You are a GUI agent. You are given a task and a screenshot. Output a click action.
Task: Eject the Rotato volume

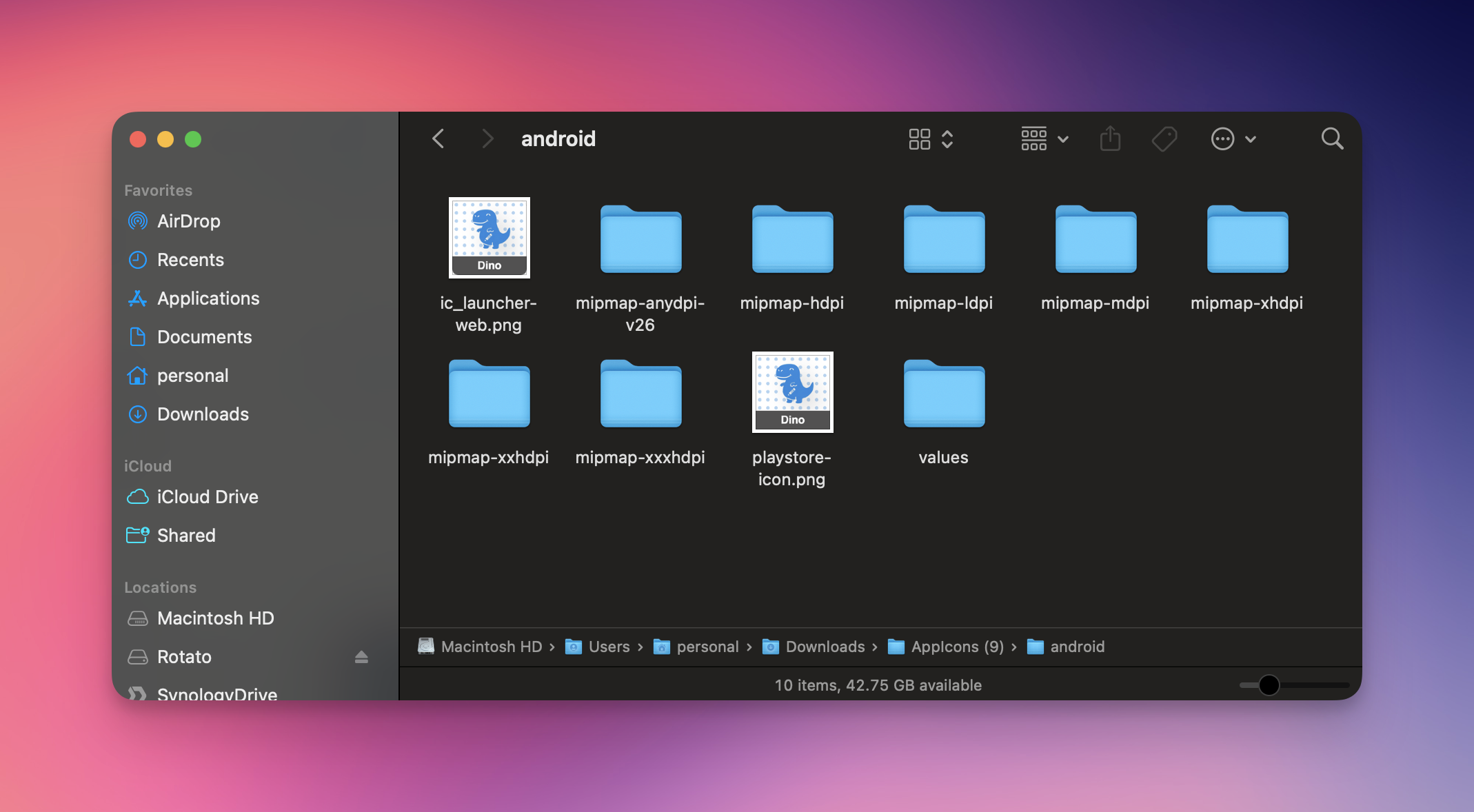(x=361, y=657)
